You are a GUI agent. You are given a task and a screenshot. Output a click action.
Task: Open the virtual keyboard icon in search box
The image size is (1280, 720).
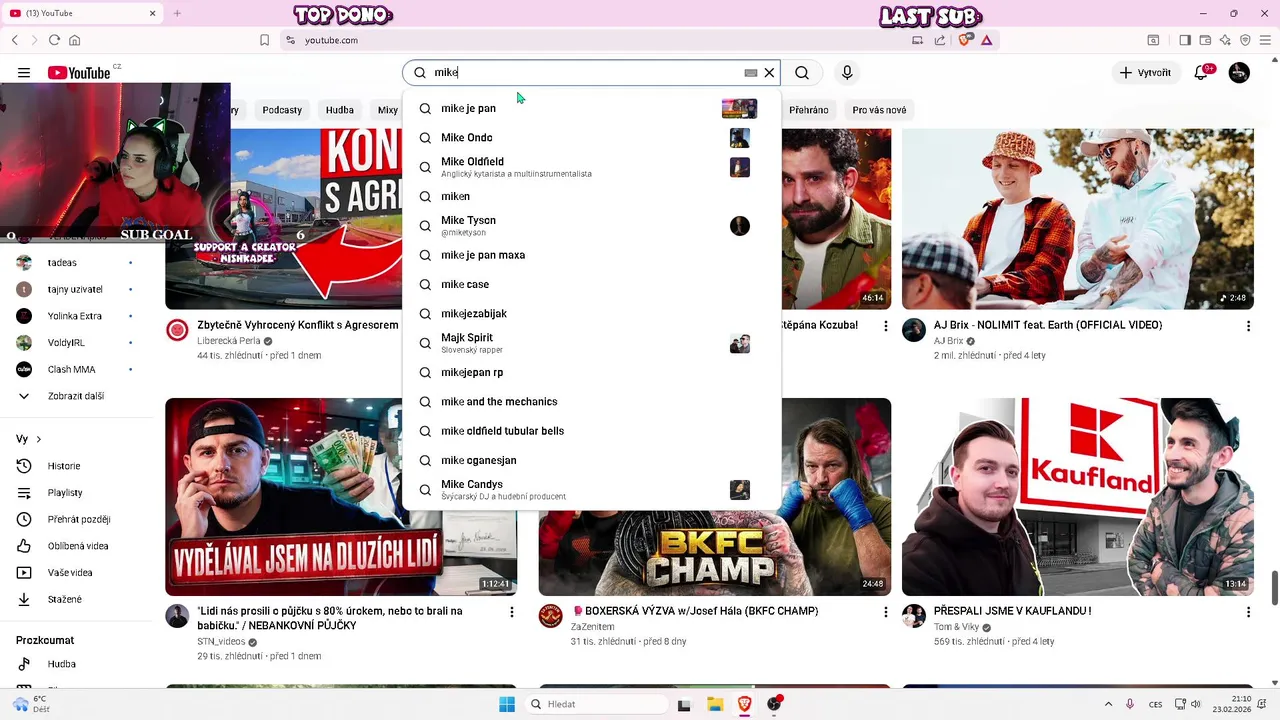pos(751,73)
